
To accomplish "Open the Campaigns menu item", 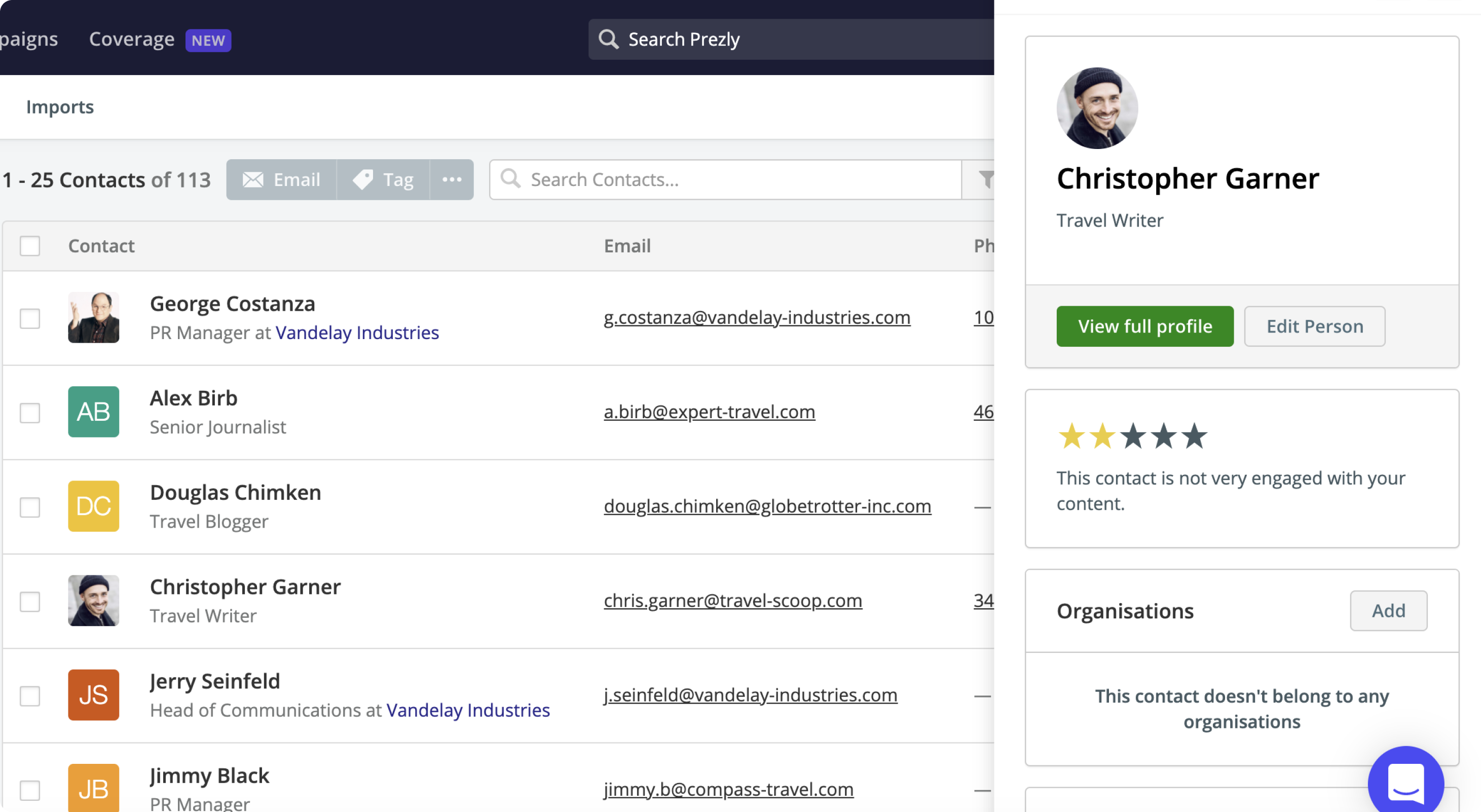I will pos(29,39).
